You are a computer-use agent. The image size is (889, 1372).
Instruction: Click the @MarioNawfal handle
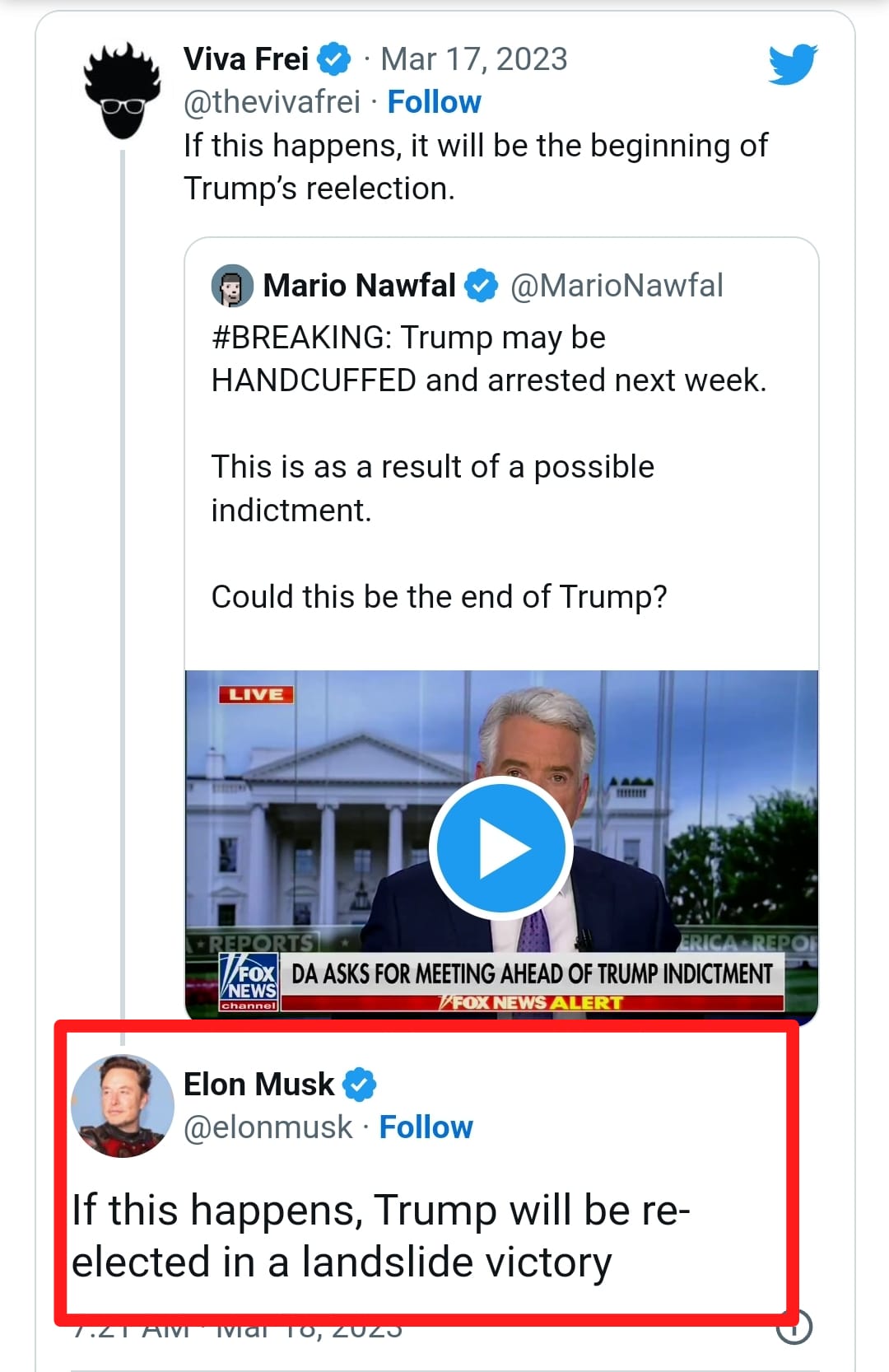617,286
